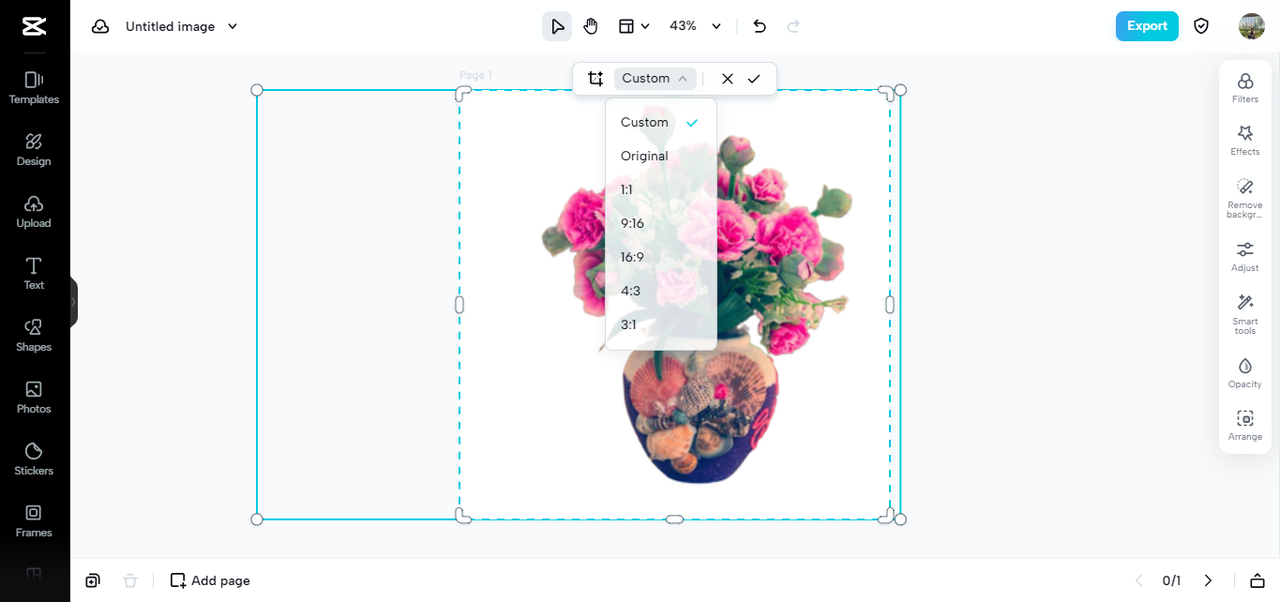Collapse the Custom crop ratio dropdown

click(655, 78)
